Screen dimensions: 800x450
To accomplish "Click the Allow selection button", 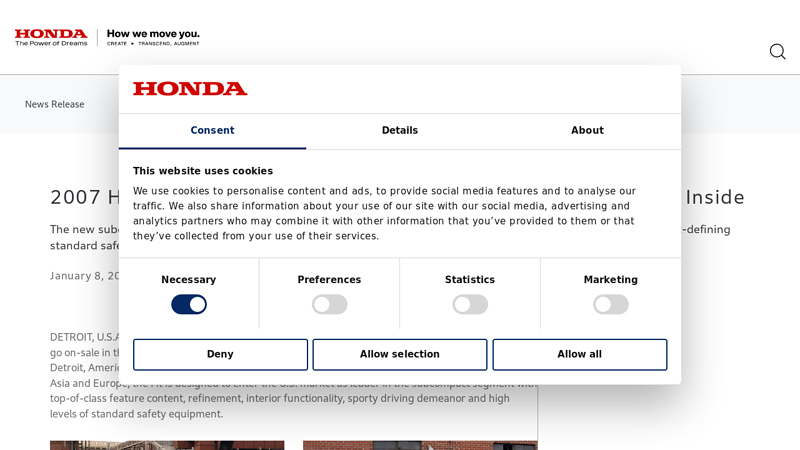I will click(x=399, y=354).
